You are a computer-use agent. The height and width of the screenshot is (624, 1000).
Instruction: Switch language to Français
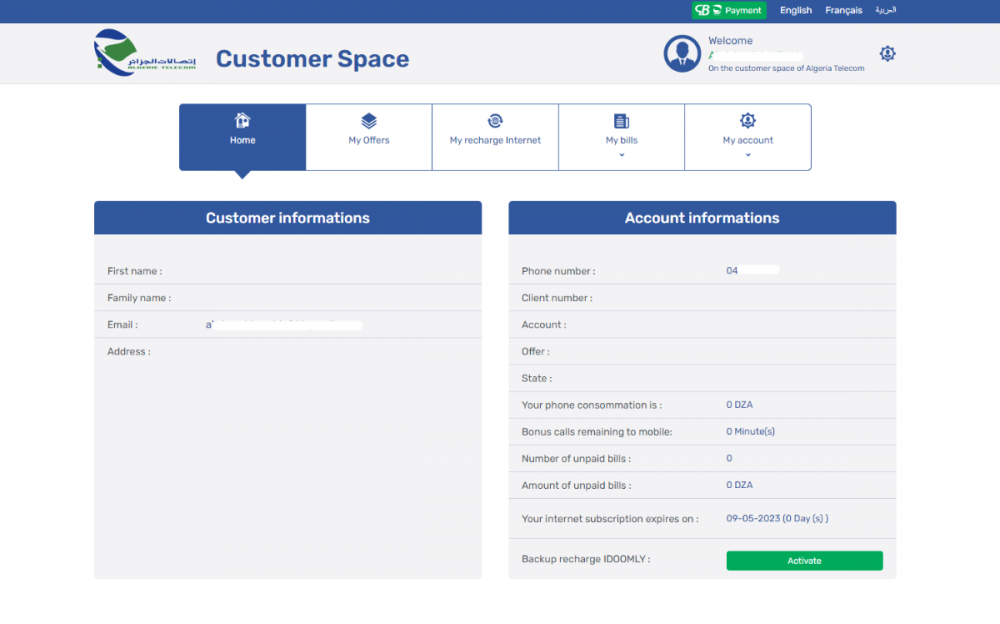point(843,10)
